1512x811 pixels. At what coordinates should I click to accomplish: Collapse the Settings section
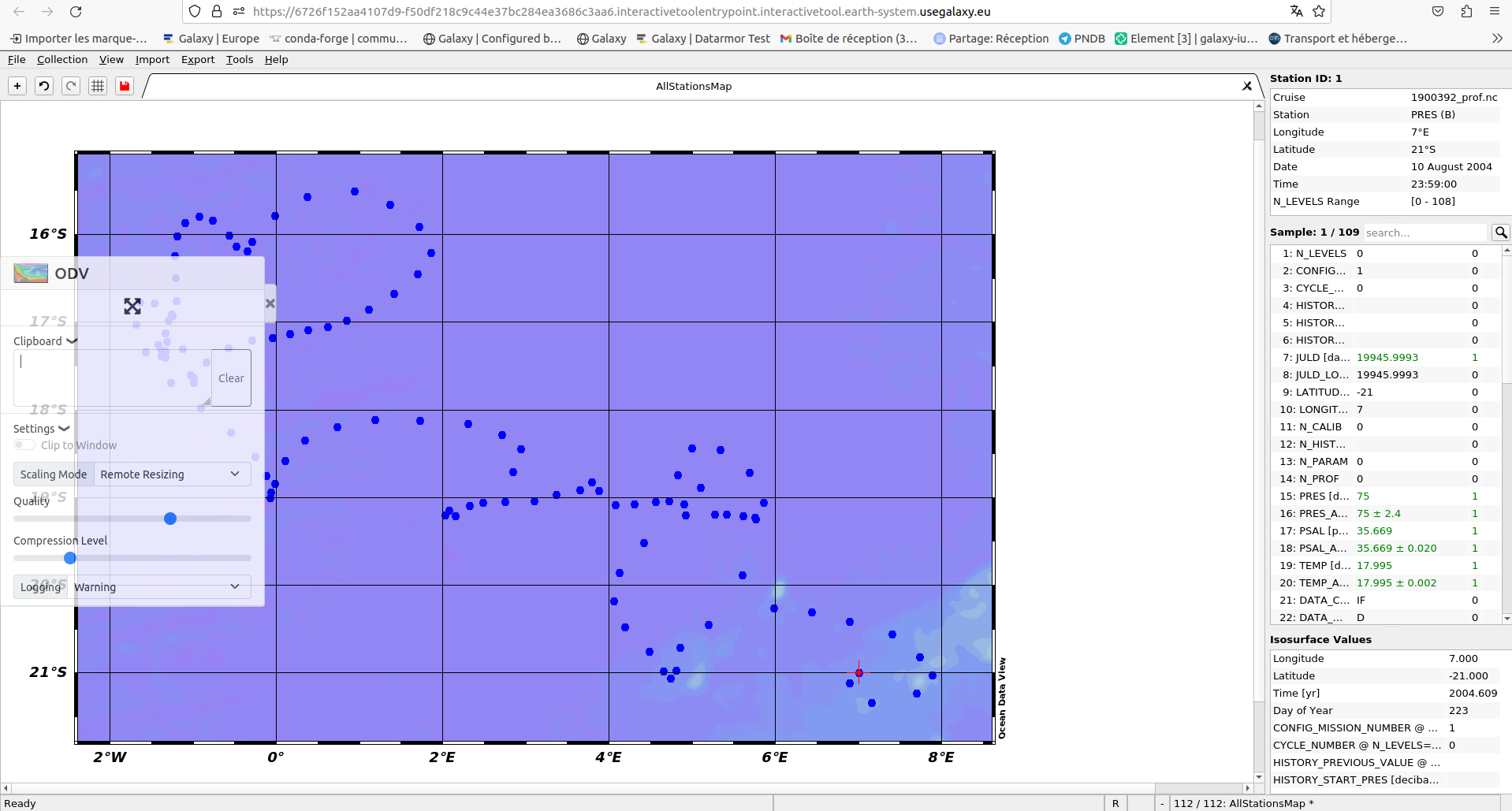[42, 429]
